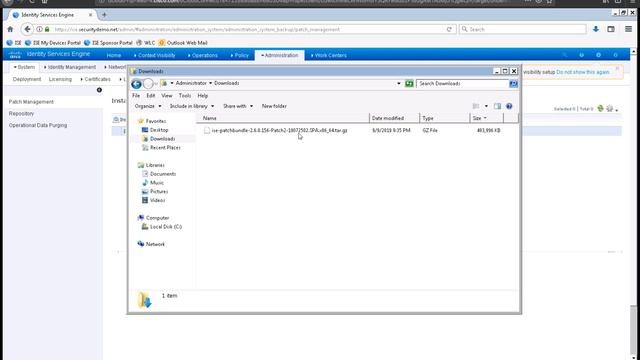This screenshot has height=360, width=640.
Task: Change the view using the views icon
Action: point(476,106)
